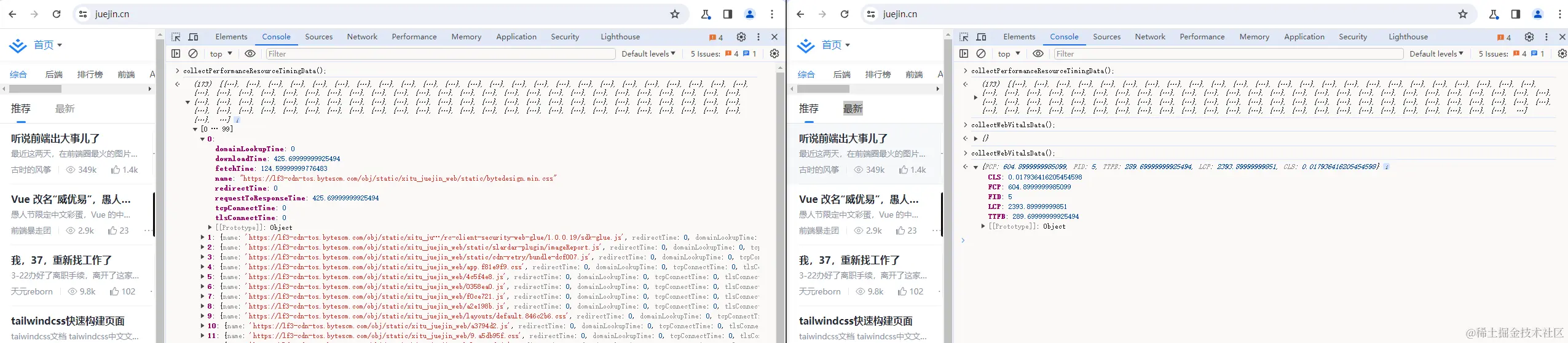The height and width of the screenshot is (343, 1568).
Task: View site information icon in left address bar
Action: tap(83, 14)
